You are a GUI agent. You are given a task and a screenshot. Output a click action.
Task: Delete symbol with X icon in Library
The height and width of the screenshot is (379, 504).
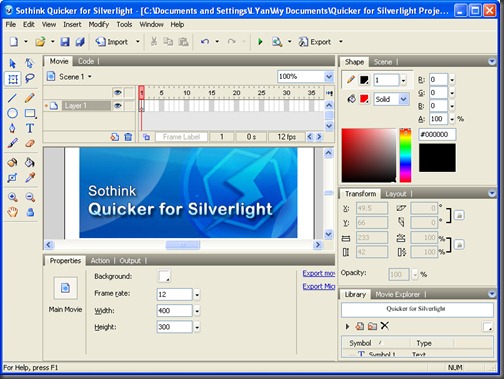385,326
